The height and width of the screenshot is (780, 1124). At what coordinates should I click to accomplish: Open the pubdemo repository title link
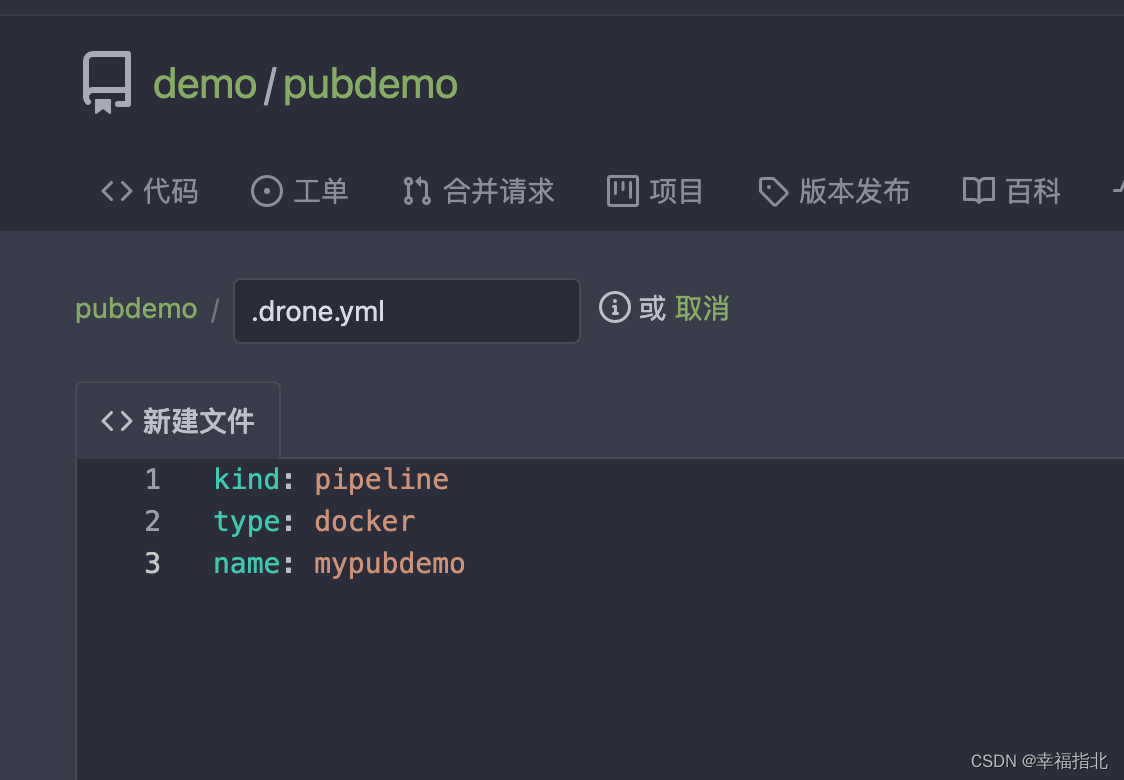[x=370, y=85]
